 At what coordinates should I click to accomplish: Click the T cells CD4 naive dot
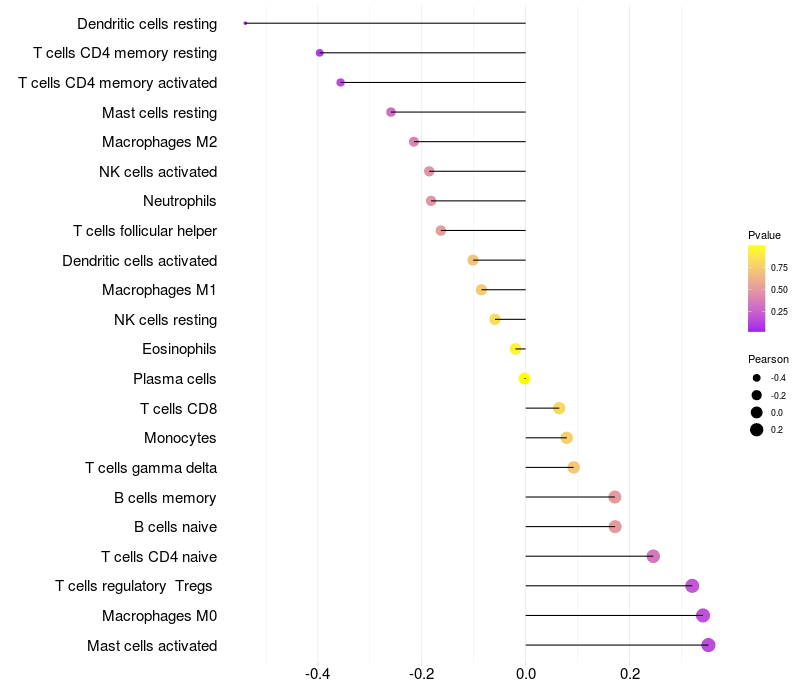click(653, 556)
